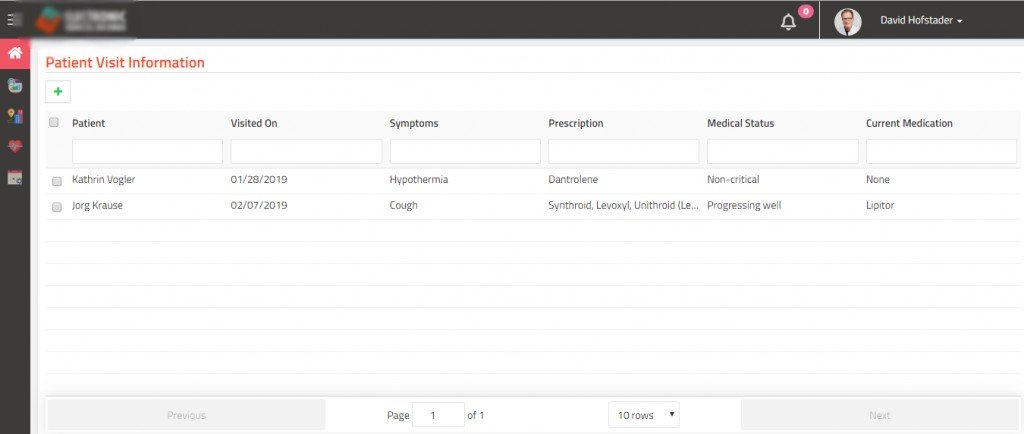The height and width of the screenshot is (434, 1024).
Task: Open the hamburger menu in top bar
Action: [14, 20]
